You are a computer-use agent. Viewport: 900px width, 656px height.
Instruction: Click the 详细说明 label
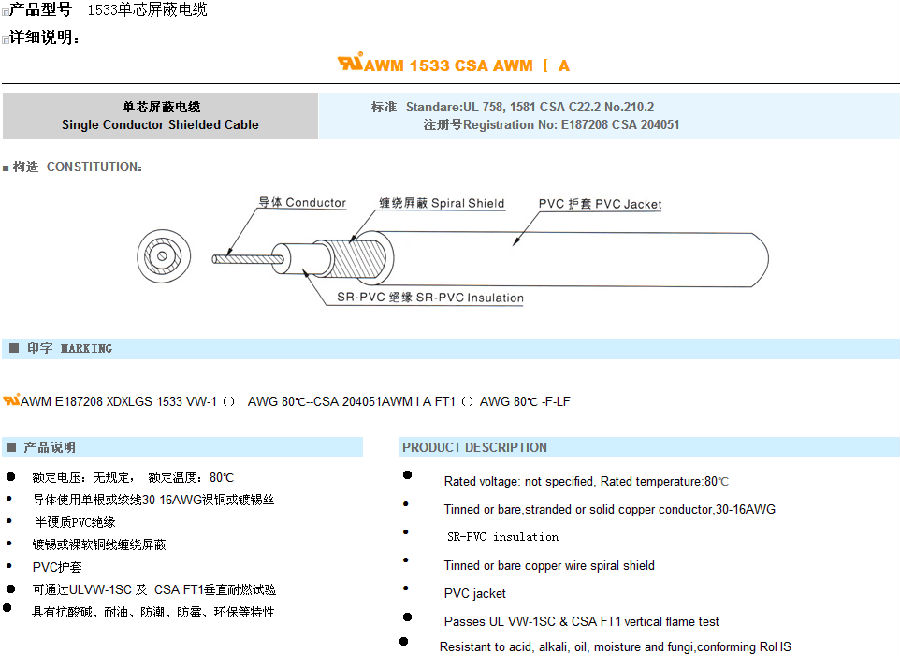(44, 38)
